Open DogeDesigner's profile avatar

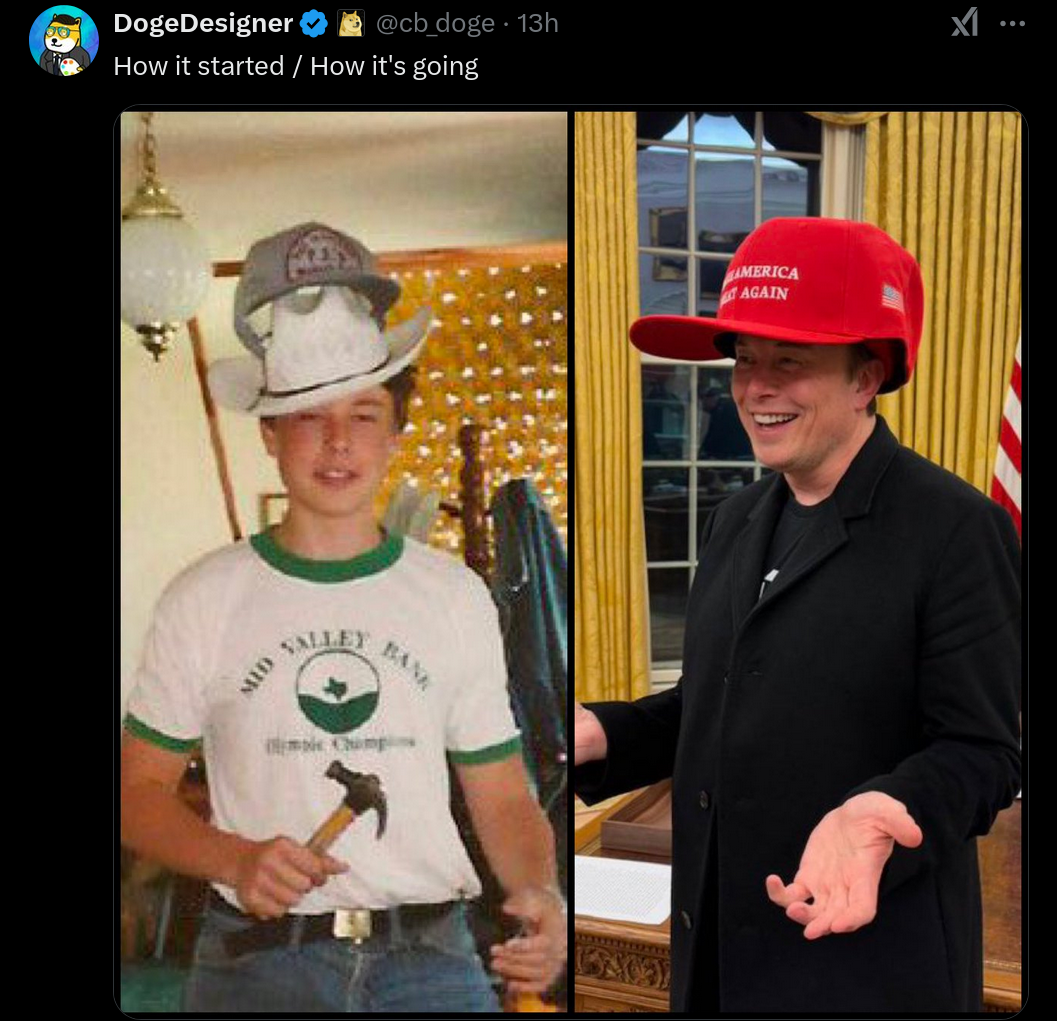[64, 40]
